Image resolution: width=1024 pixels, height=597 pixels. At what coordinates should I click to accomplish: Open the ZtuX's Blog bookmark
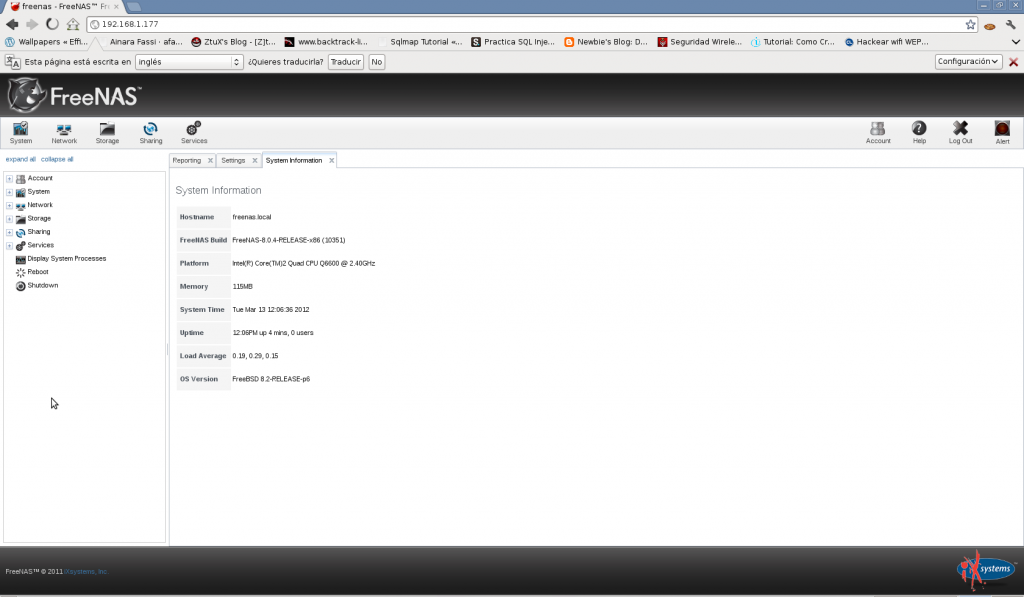tap(233, 42)
